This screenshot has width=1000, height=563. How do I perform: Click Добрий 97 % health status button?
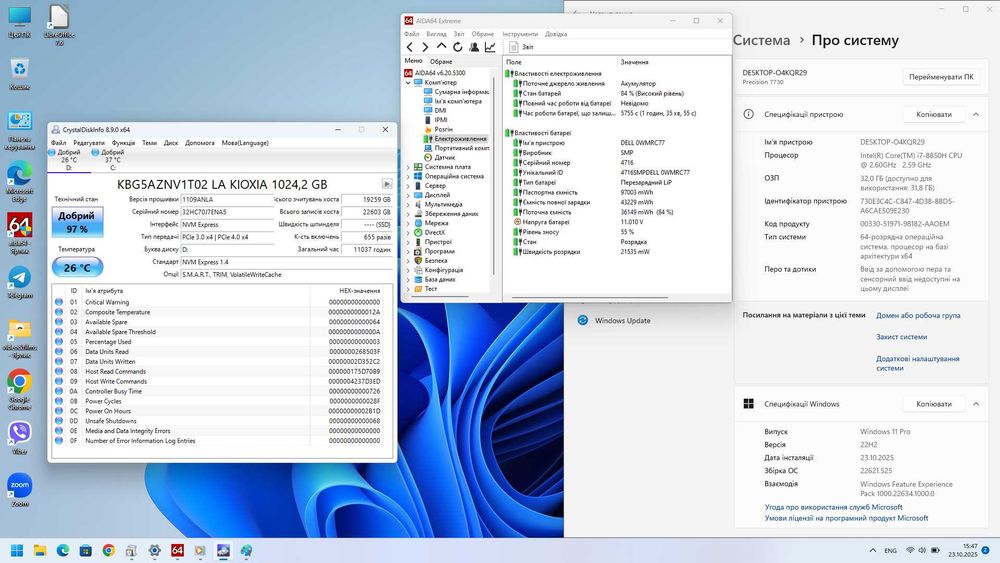pyautogui.click(x=77, y=222)
